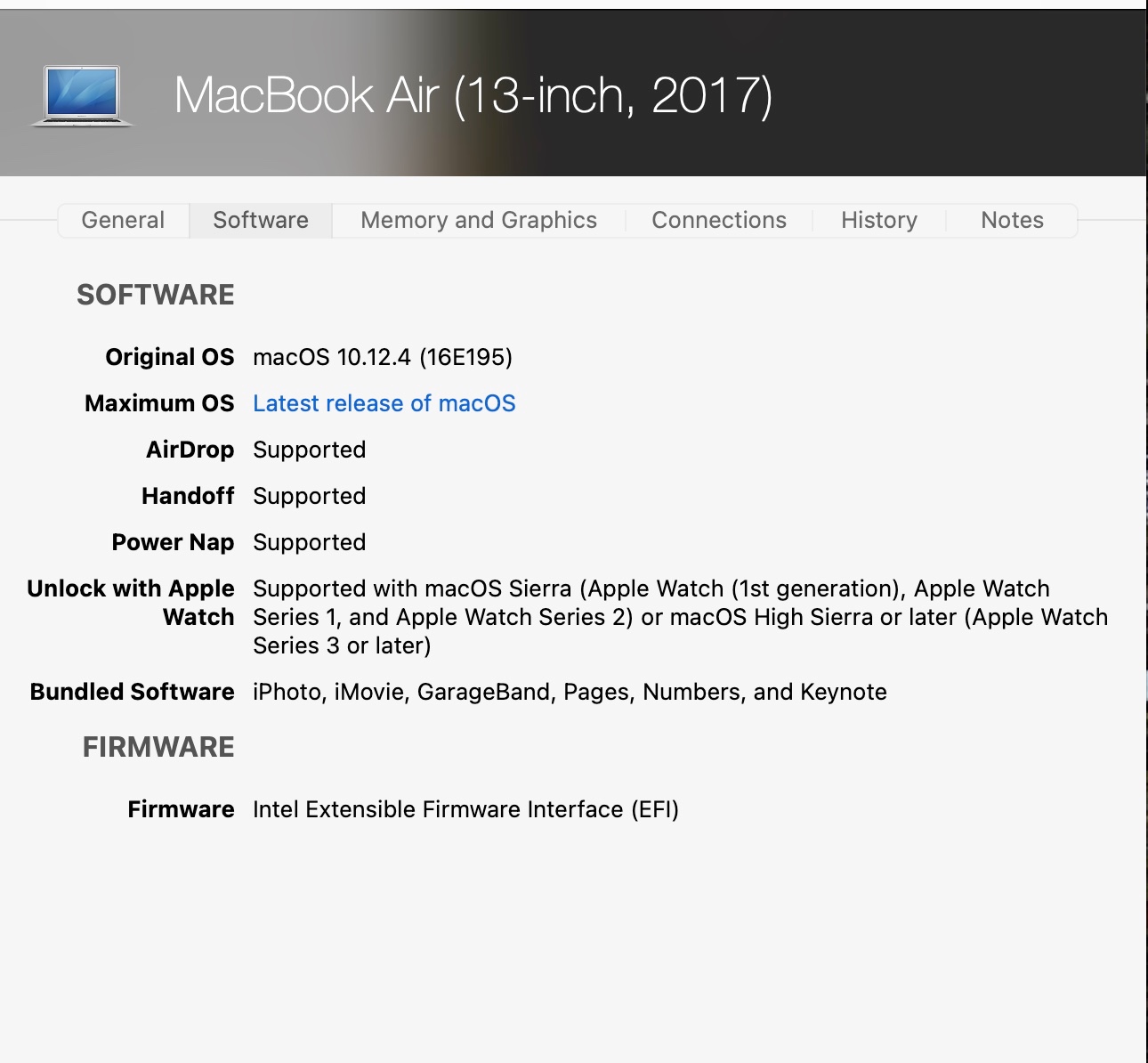Click the FIRMWARE section heading
Viewport: 1148px width, 1063px height.
(x=158, y=747)
